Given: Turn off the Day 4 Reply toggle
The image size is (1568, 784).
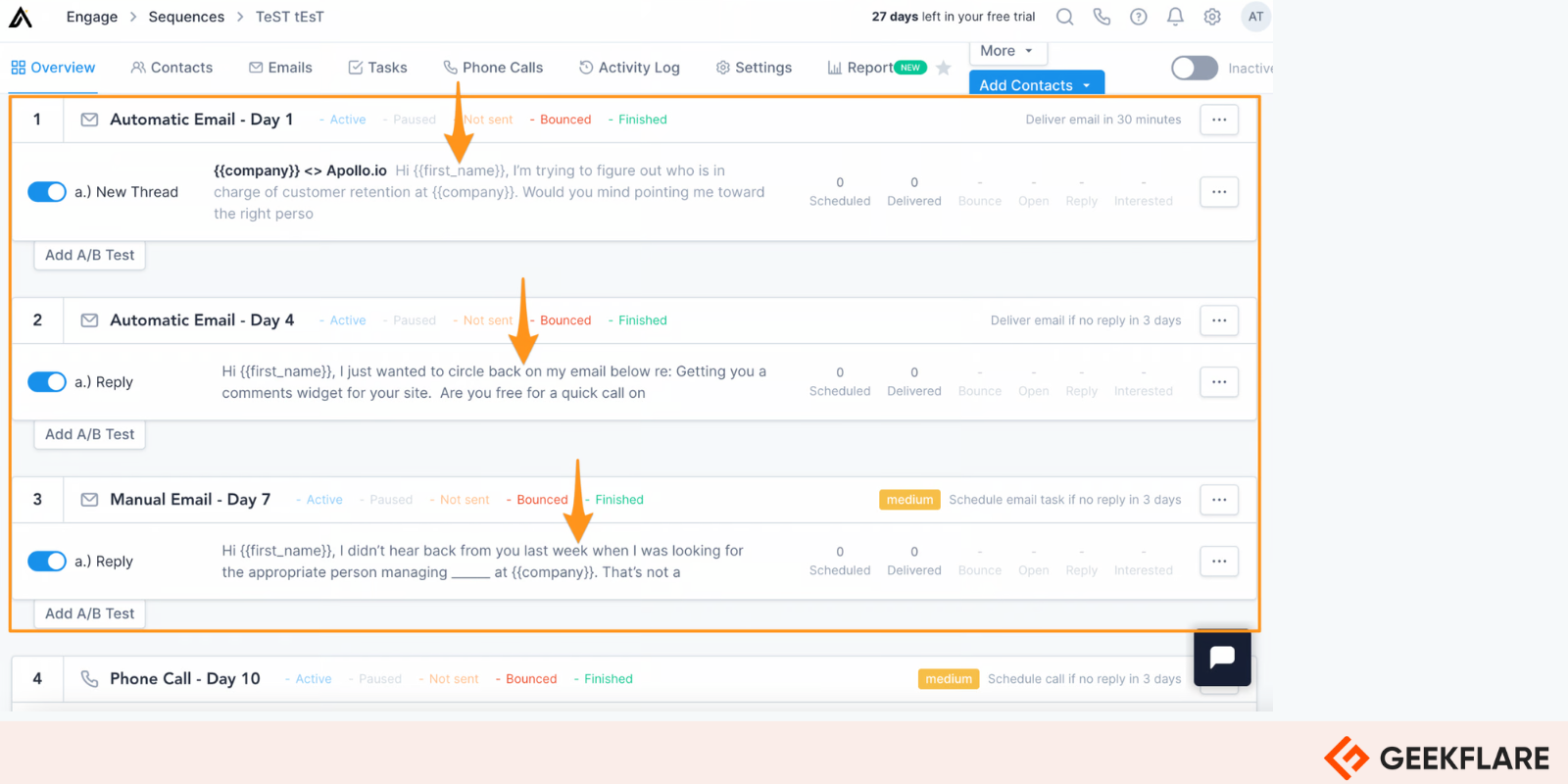Looking at the screenshot, I should pyautogui.click(x=47, y=382).
